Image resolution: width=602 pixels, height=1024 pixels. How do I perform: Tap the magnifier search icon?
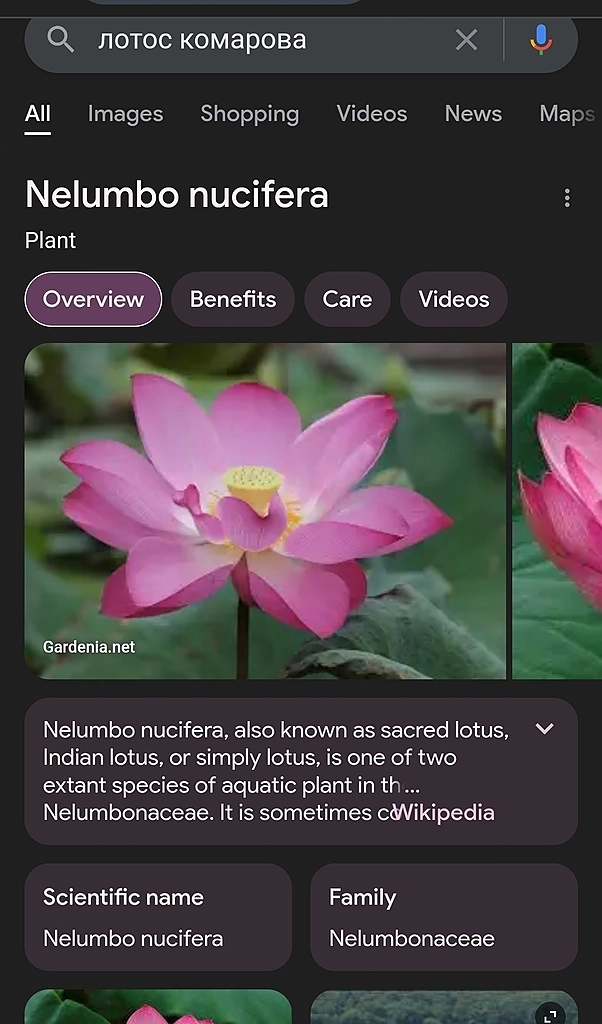pos(61,40)
